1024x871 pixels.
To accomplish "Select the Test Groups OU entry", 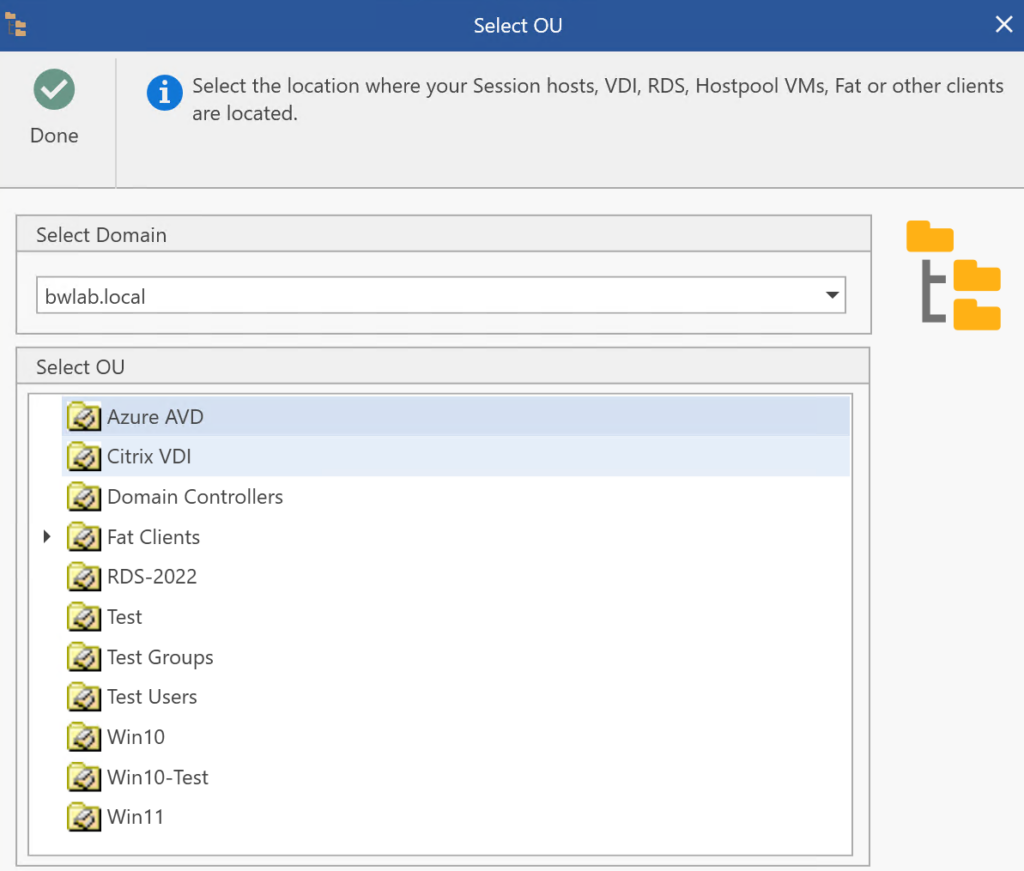I will coord(160,657).
